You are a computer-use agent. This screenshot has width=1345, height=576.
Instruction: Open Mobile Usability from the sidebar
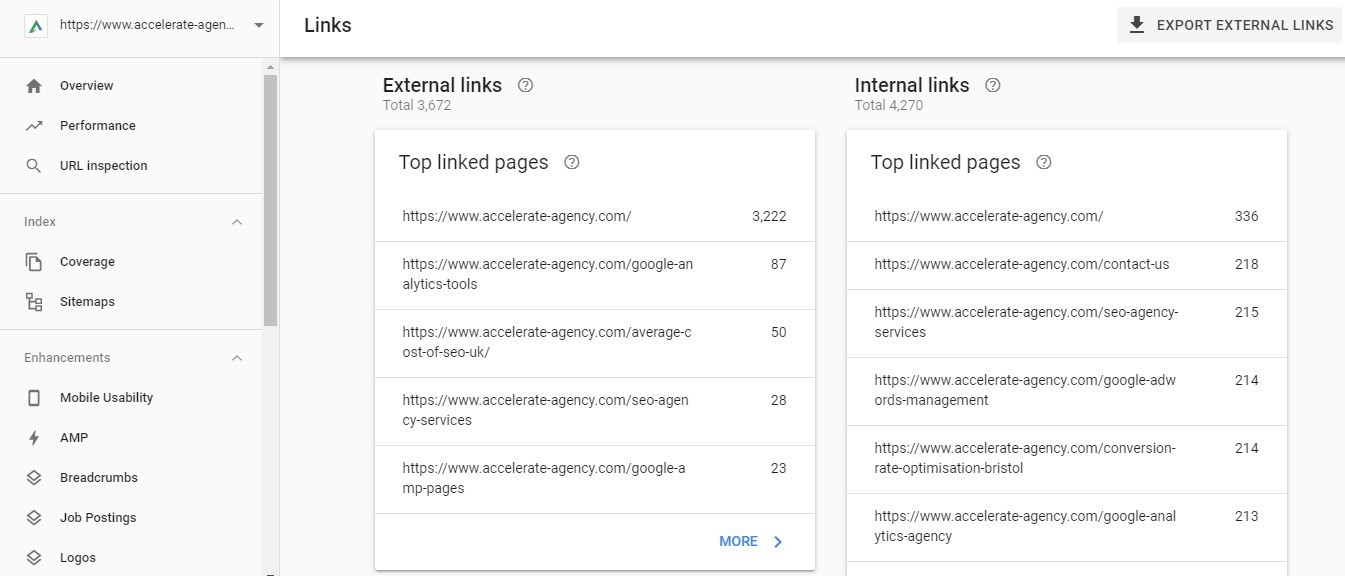[x=36, y=397]
